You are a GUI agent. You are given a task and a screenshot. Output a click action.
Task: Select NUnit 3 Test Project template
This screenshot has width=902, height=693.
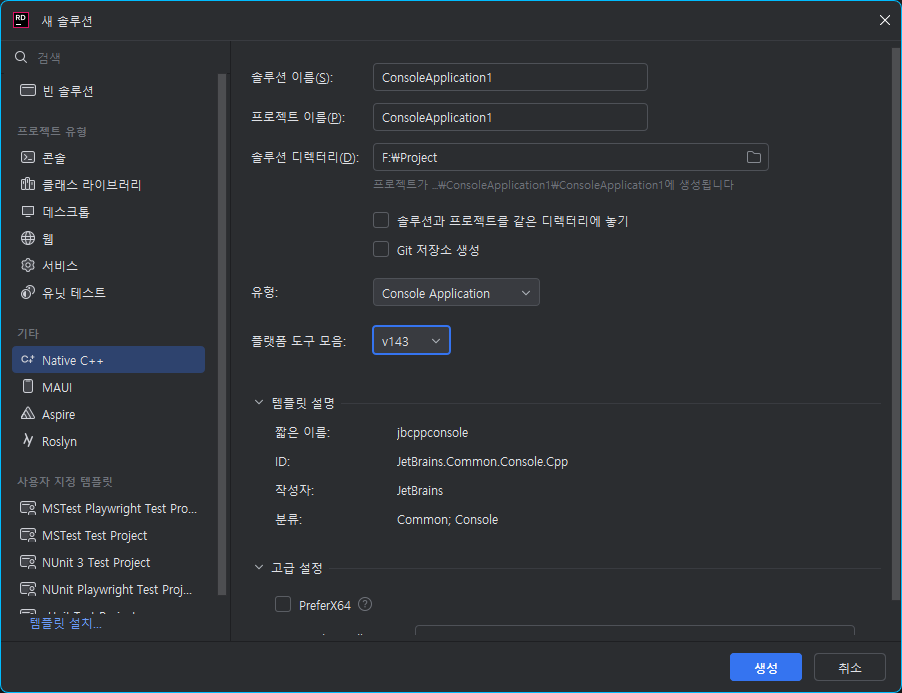[x=109, y=562]
